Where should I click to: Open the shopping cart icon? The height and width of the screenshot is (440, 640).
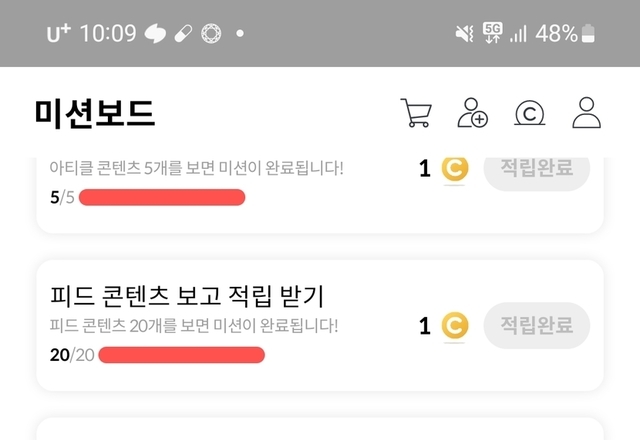click(415, 113)
